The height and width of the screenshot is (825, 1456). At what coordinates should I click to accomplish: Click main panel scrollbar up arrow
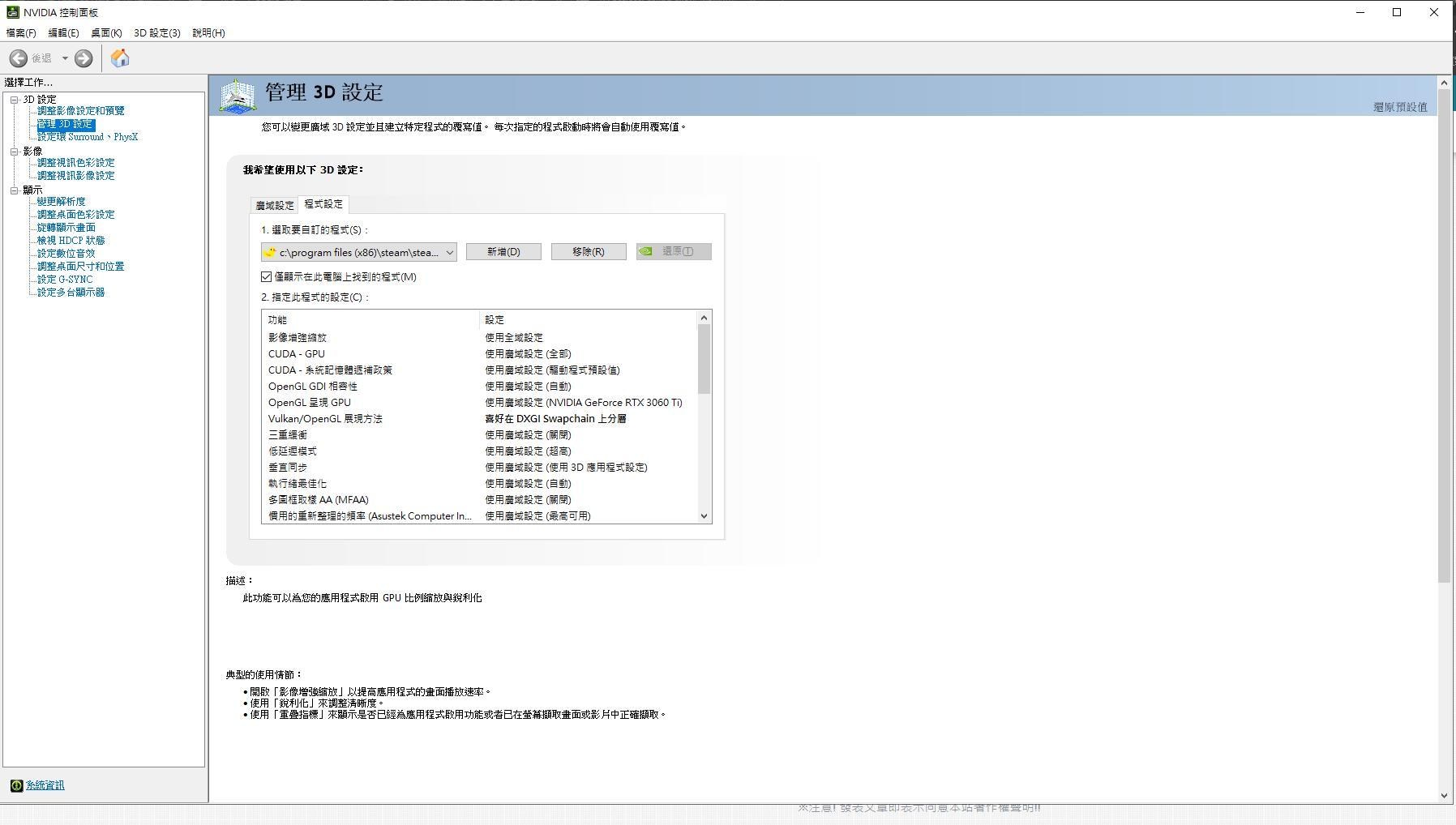[1444, 83]
